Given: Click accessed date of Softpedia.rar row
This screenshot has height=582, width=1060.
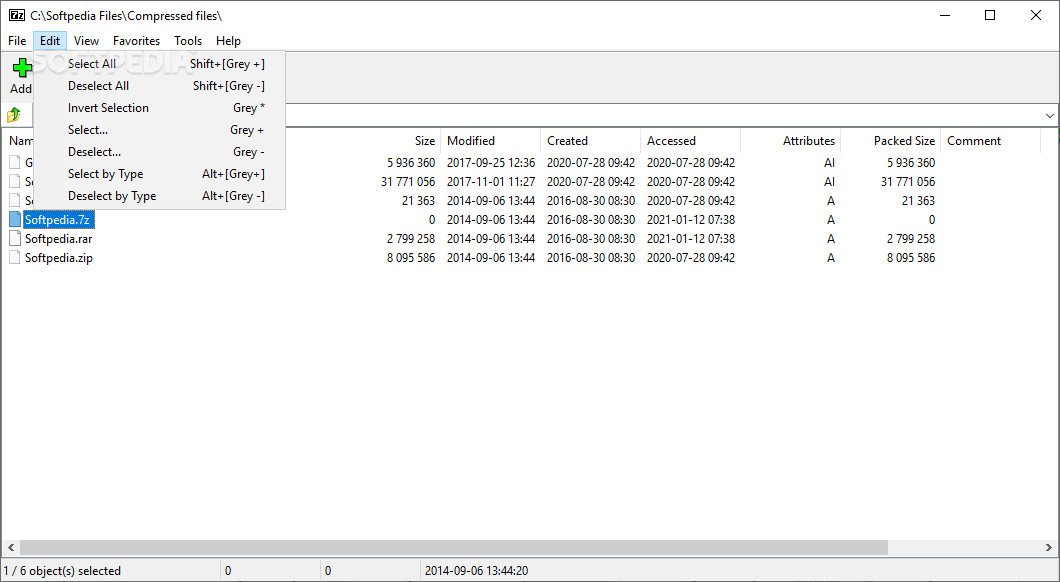Looking at the screenshot, I should point(691,239).
